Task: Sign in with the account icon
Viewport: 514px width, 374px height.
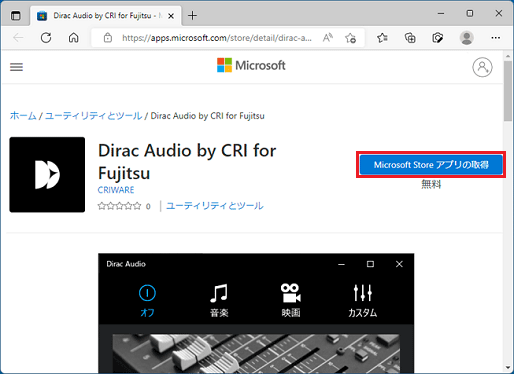Action: (482, 67)
